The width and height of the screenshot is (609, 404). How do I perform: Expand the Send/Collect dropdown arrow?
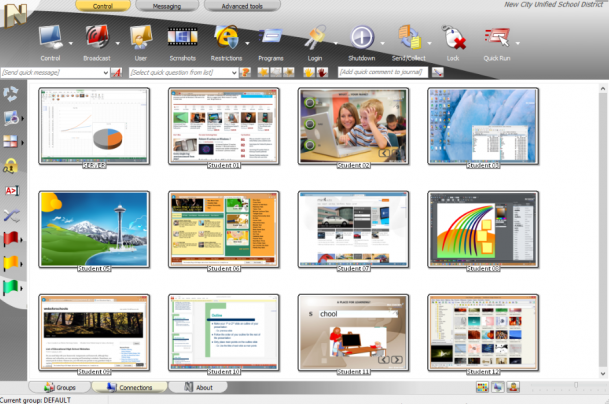click(430, 44)
